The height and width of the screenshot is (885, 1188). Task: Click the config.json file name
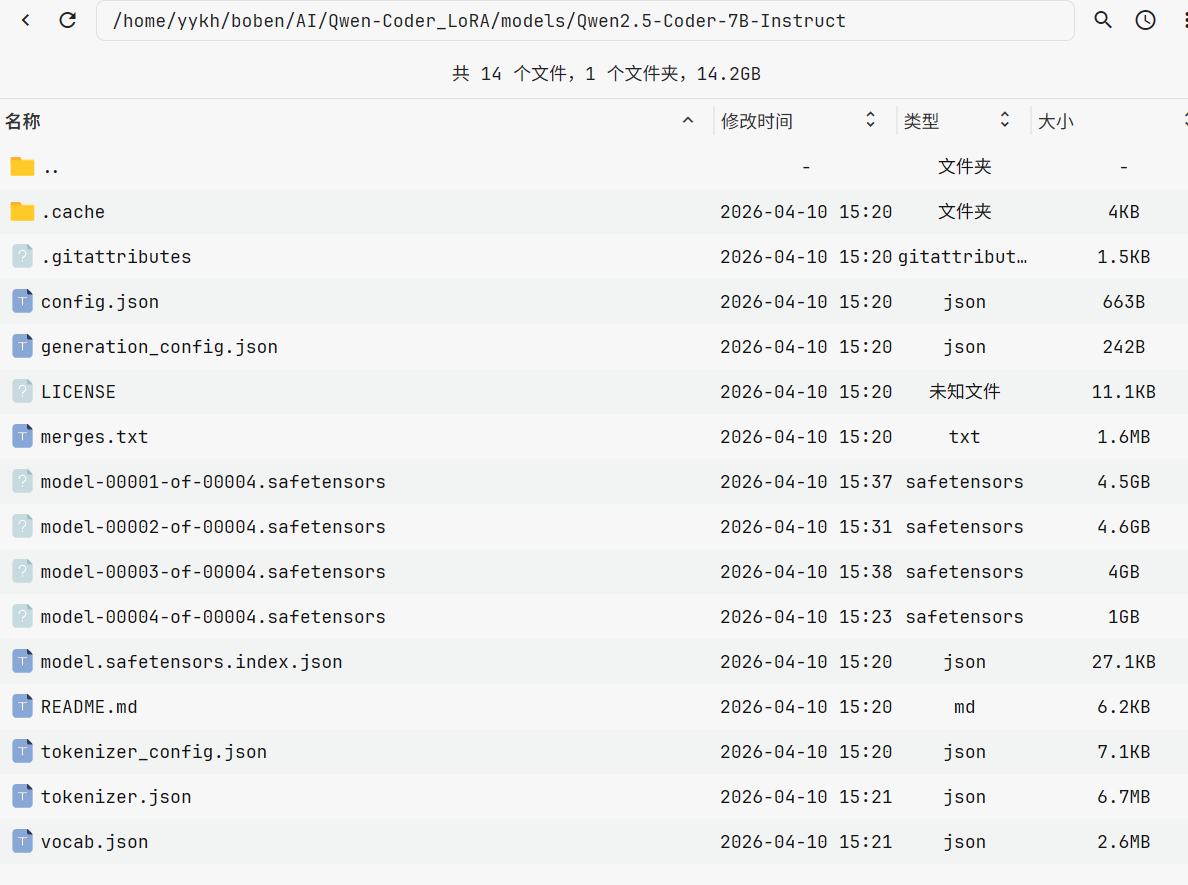[100, 302]
